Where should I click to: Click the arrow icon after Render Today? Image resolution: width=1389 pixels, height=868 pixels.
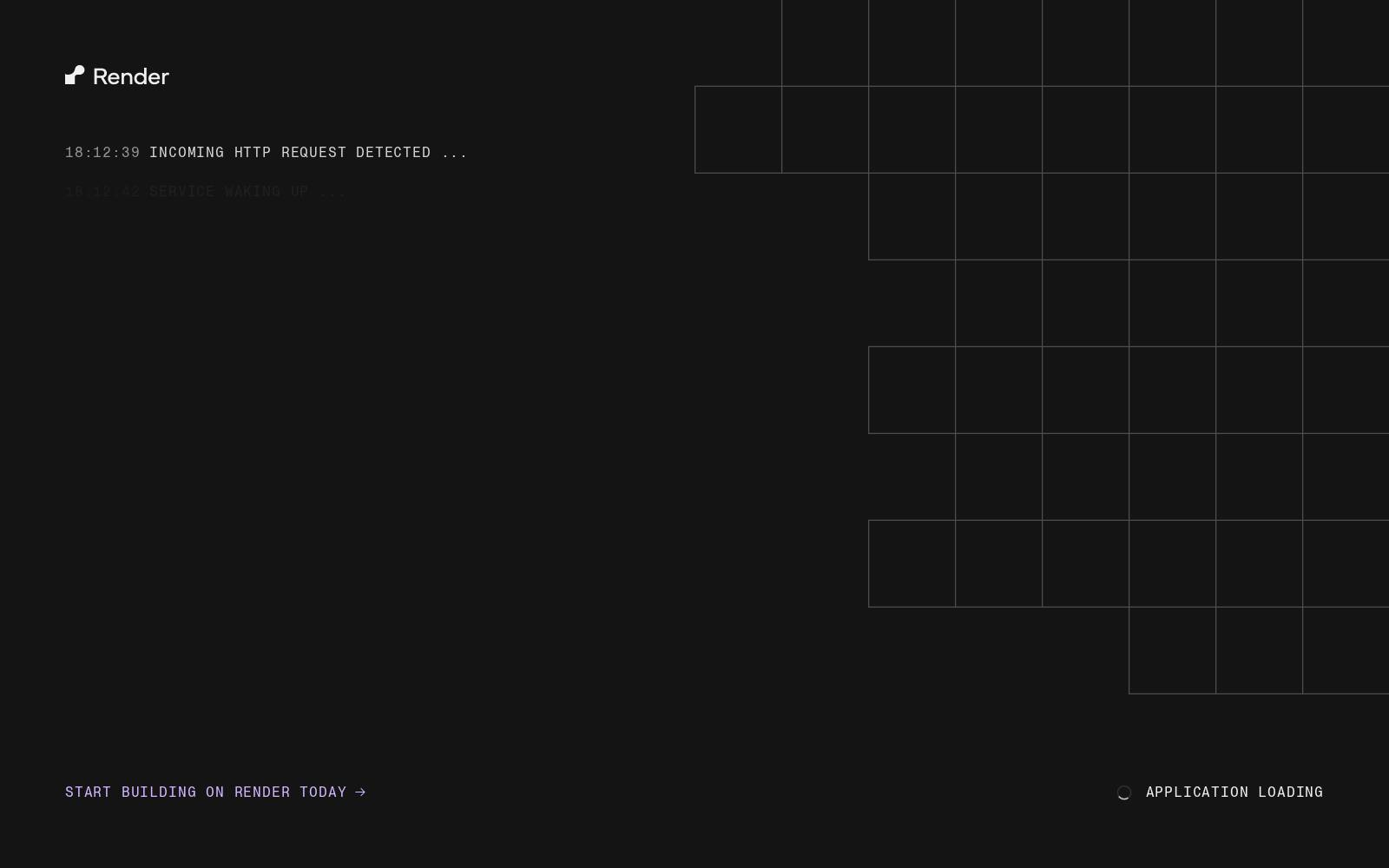(360, 792)
